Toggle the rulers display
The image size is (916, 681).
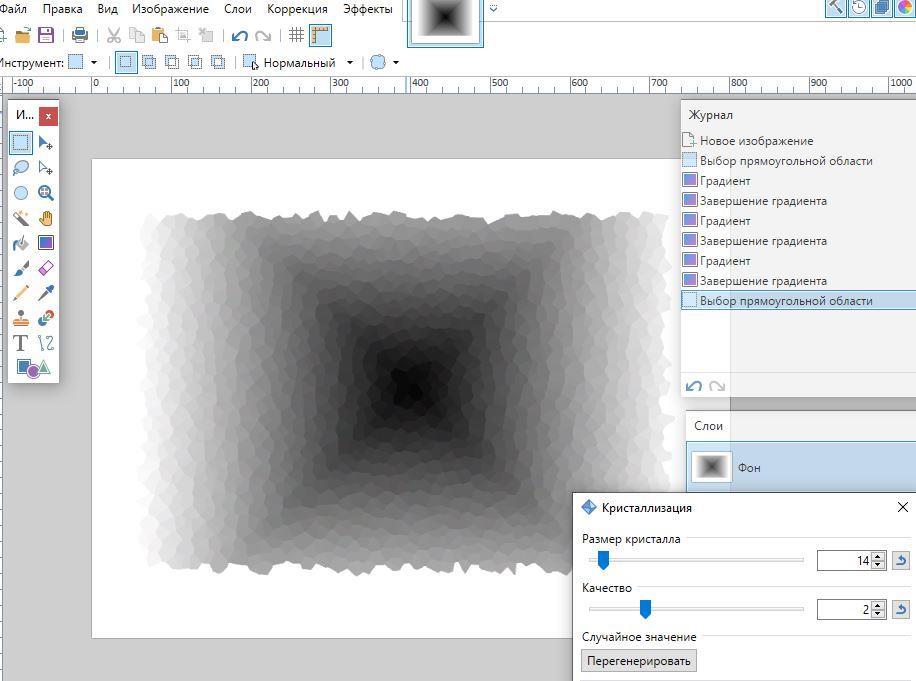tap(320, 36)
